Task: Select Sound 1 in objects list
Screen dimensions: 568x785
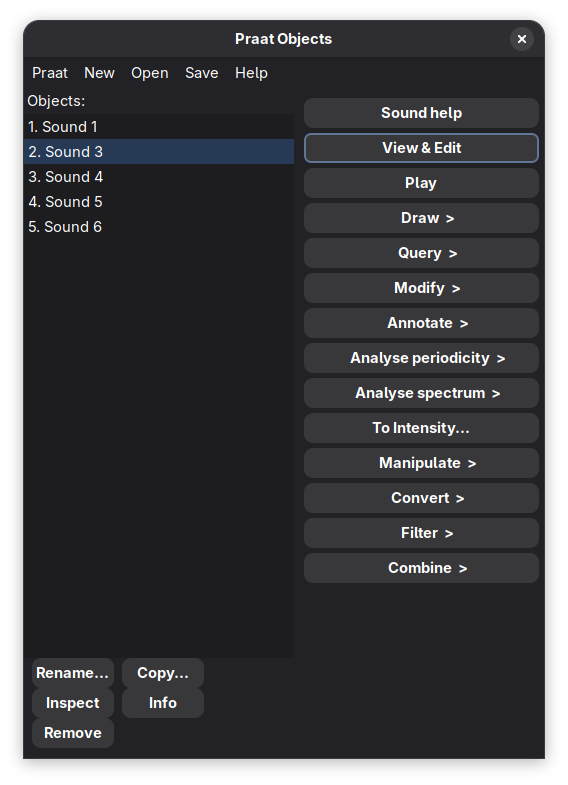Action: point(159,127)
